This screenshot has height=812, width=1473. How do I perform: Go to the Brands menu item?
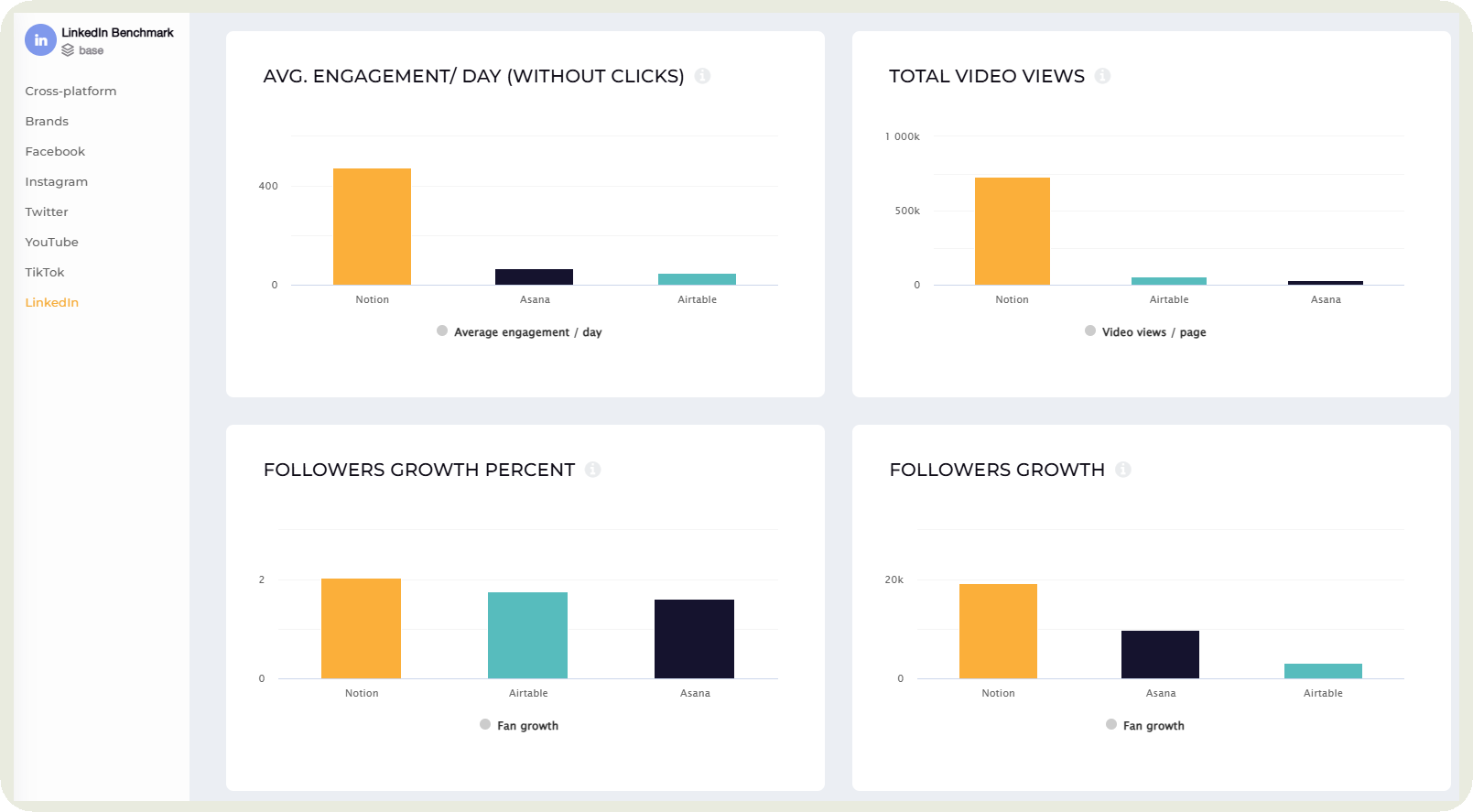coord(47,121)
